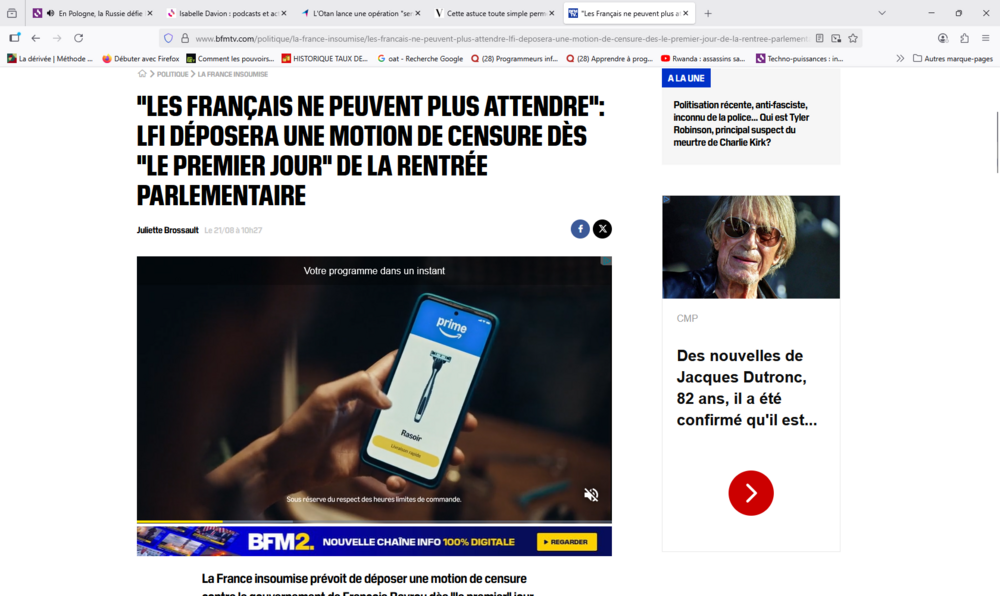Toggle reader view in the address bar
Viewport: 1000px width, 596px height.
tap(820, 38)
